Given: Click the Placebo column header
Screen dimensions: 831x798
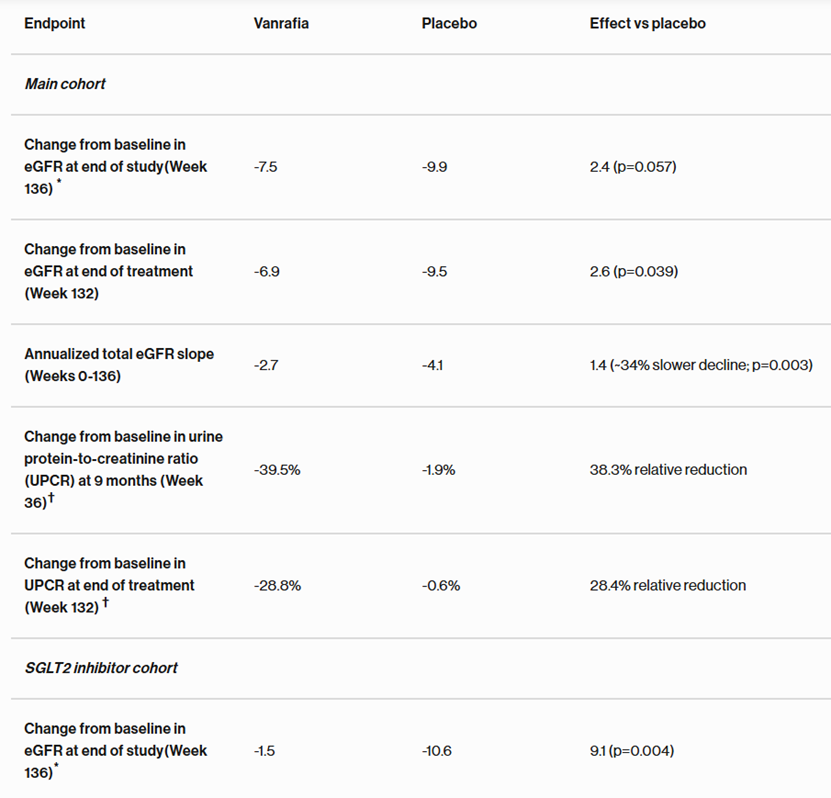Looking at the screenshot, I should point(449,23).
